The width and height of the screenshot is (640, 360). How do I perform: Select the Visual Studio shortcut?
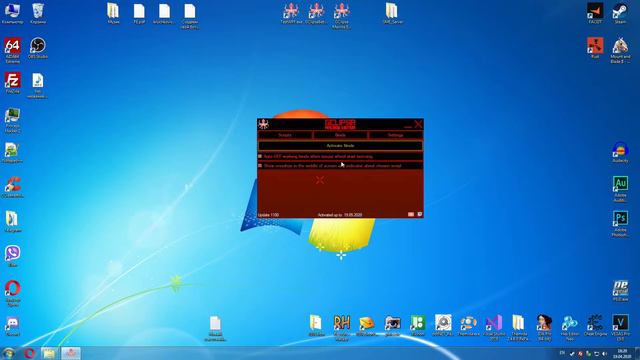coord(493,328)
